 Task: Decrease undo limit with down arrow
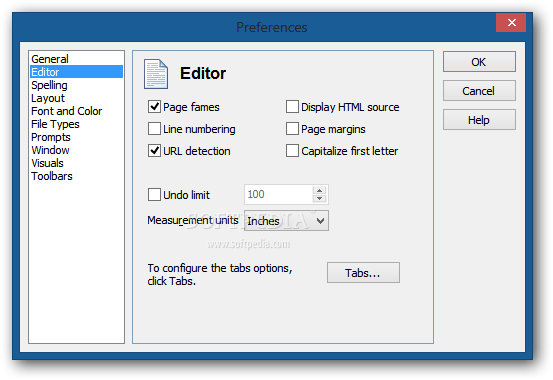(319, 198)
